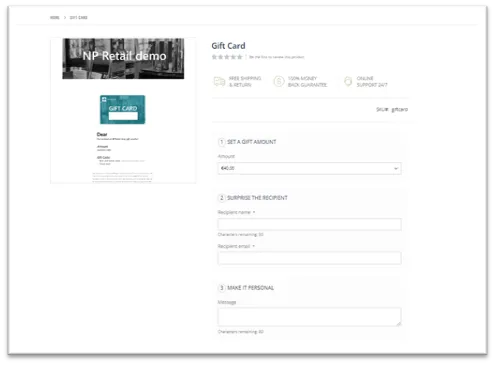Click the 'SURPRISE THE RECIPIENT' heading
The width and height of the screenshot is (495, 365).
[257, 198]
